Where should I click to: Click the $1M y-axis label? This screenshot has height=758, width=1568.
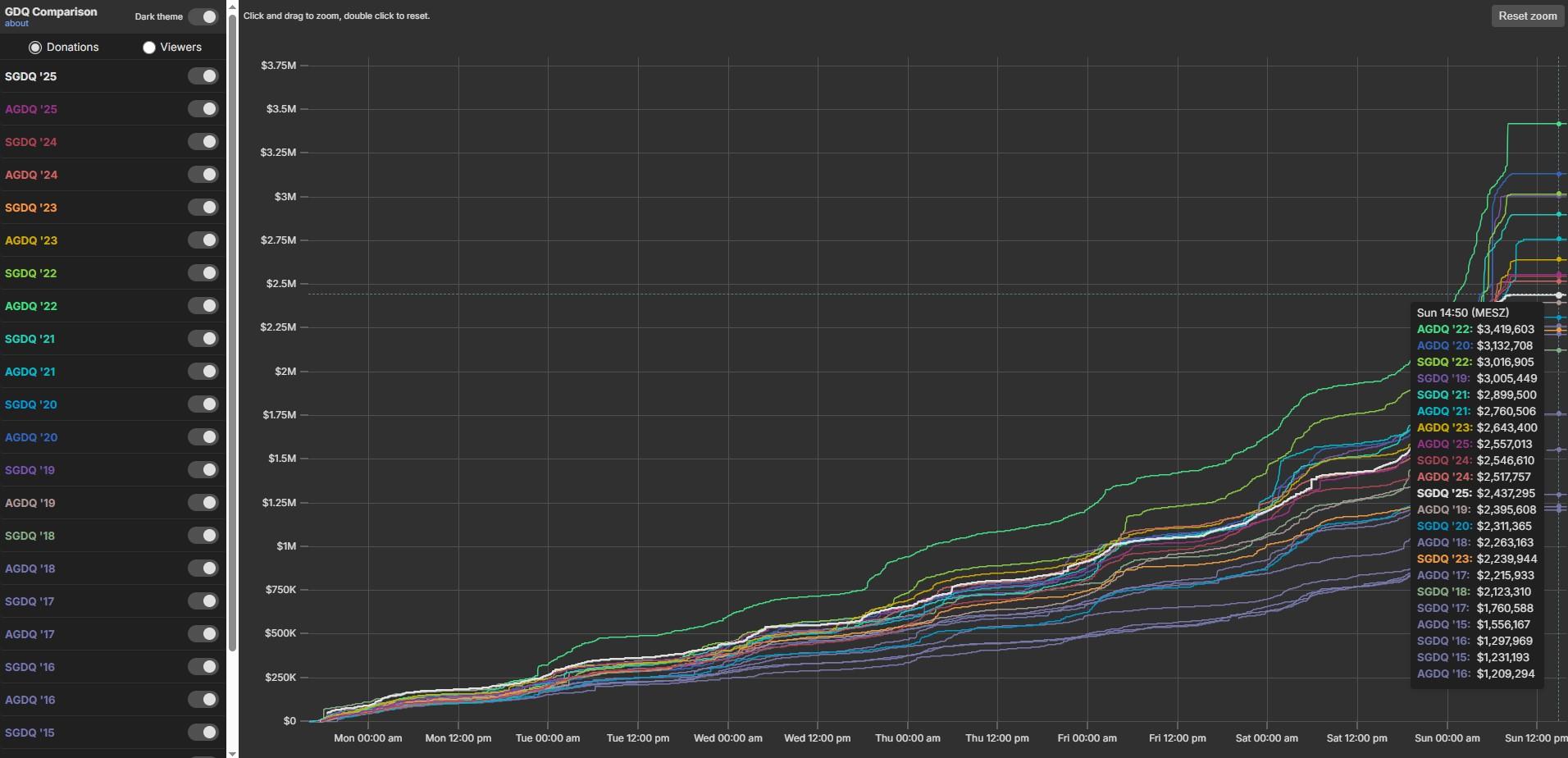(286, 546)
